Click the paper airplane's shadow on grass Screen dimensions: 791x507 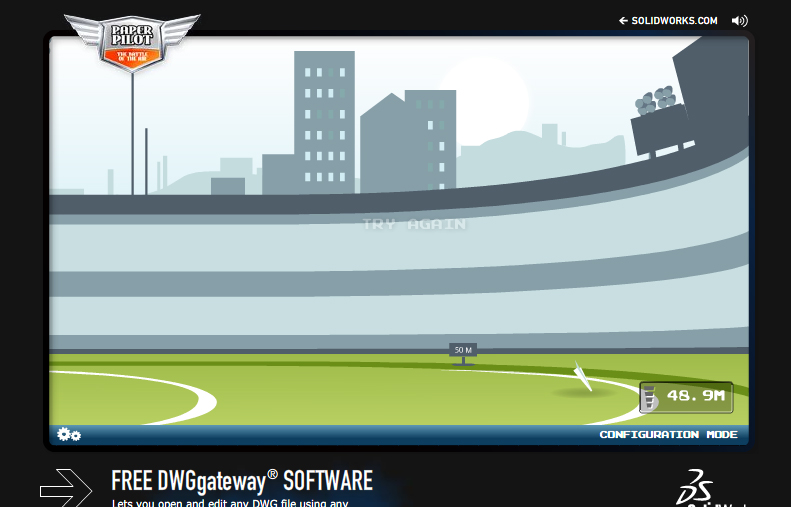click(585, 393)
